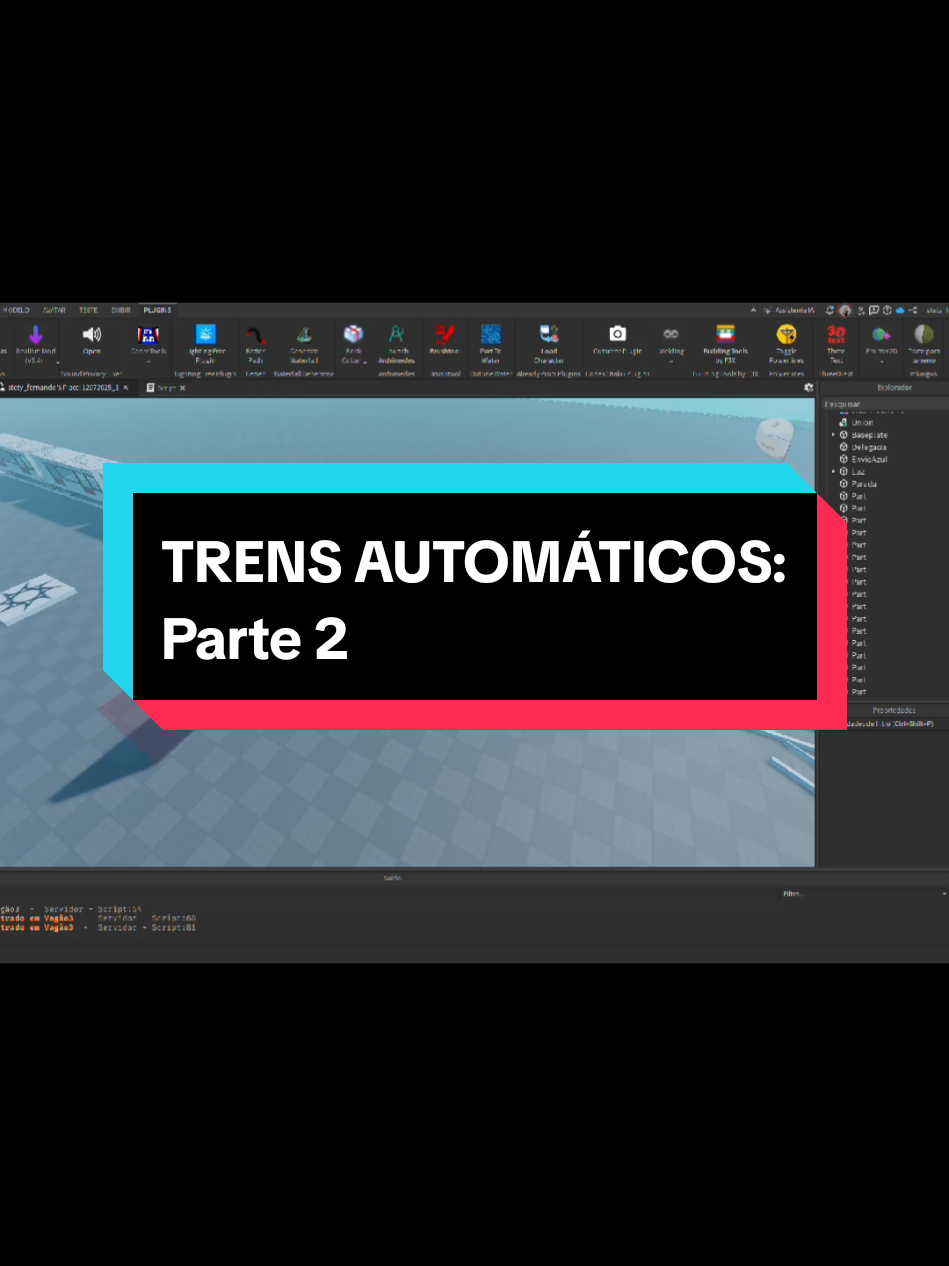Switch to the TESTE ribbon tab
The height and width of the screenshot is (1266, 949).
pos(89,310)
